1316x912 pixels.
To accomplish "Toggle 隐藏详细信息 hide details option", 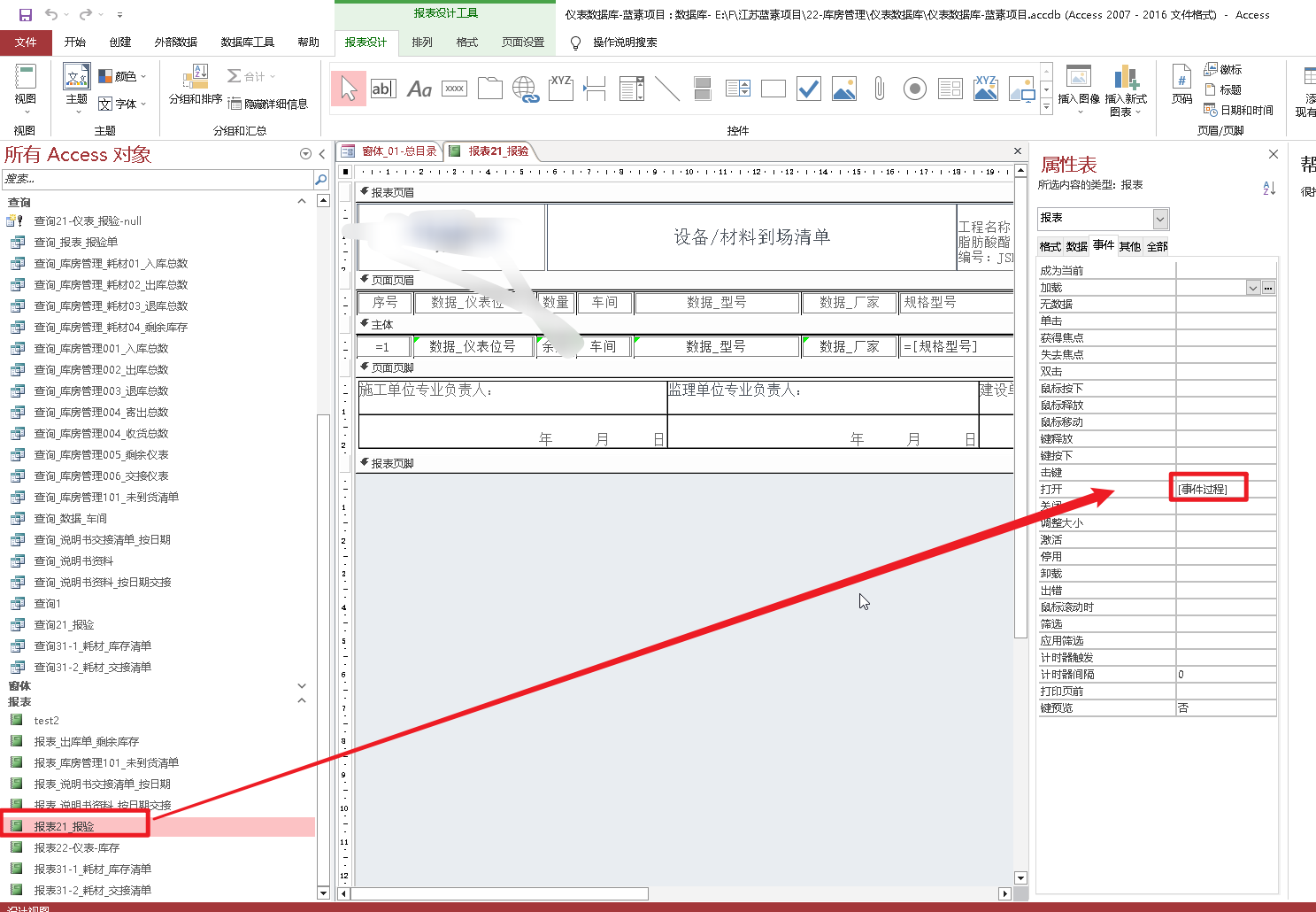I will [x=268, y=104].
